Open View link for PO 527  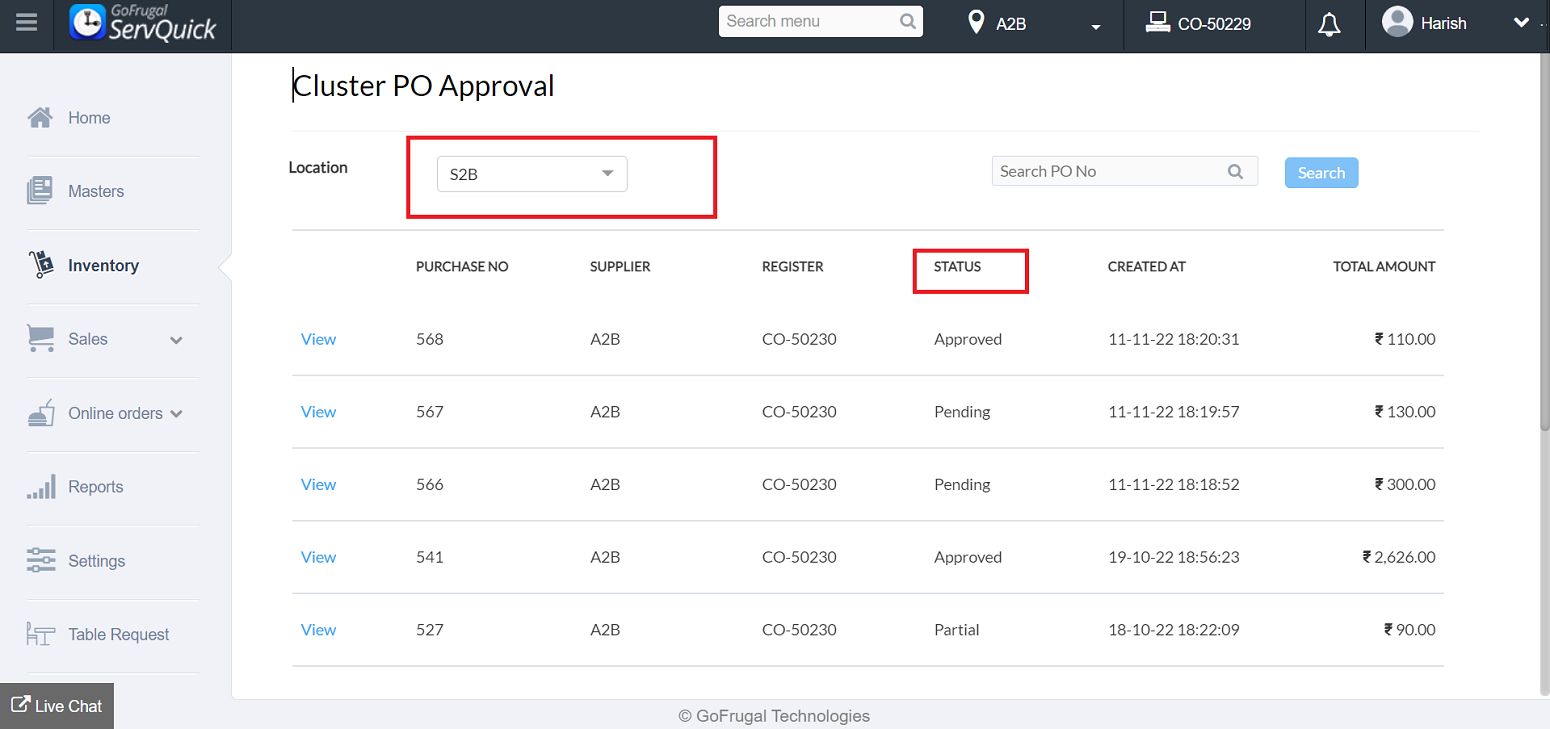[x=318, y=630]
